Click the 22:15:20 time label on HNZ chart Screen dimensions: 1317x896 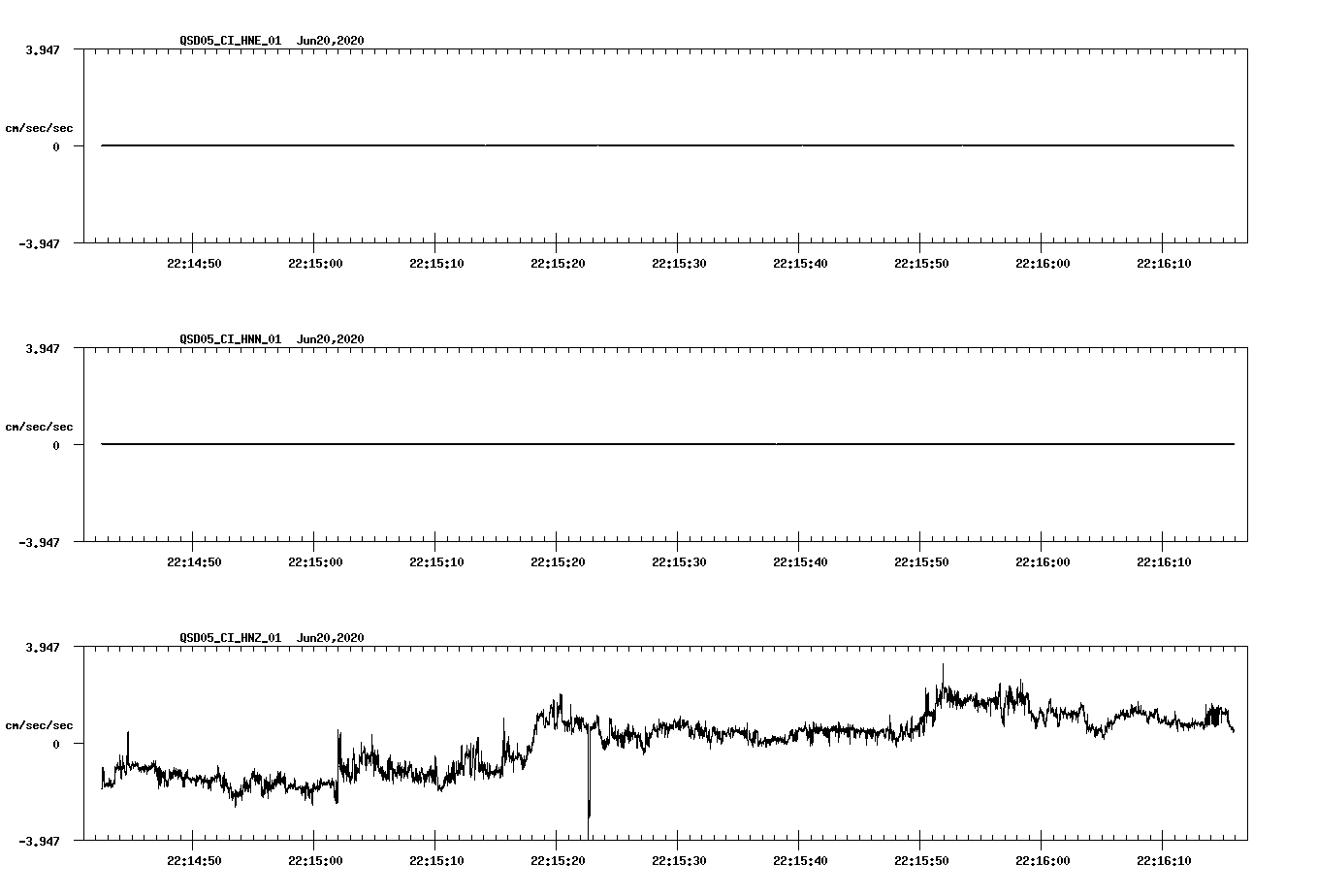[558, 861]
